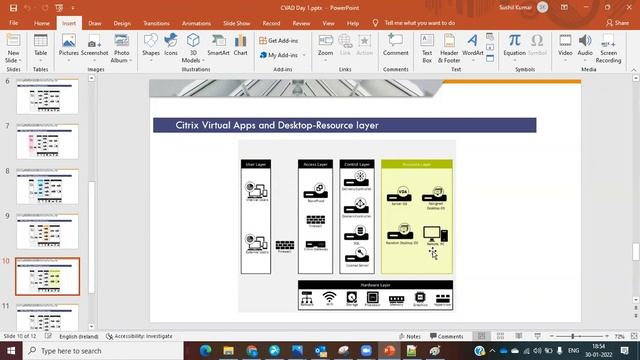Insert a Video

coord(565,48)
